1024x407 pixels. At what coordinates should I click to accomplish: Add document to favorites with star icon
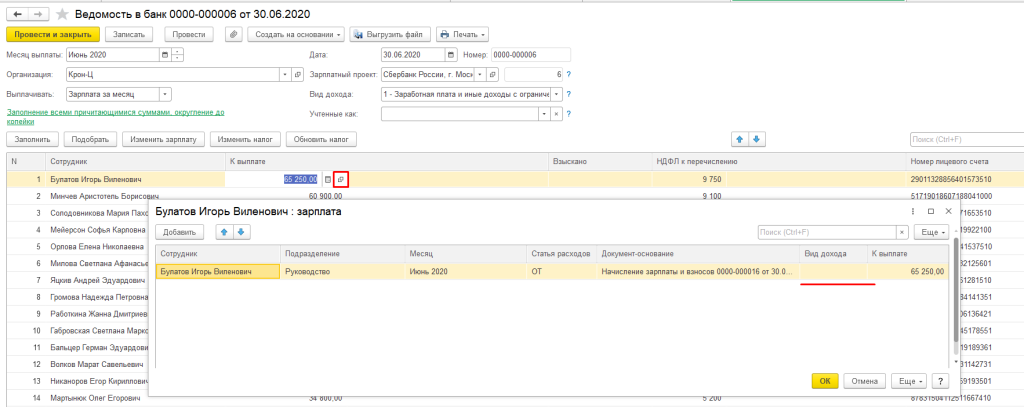point(64,15)
